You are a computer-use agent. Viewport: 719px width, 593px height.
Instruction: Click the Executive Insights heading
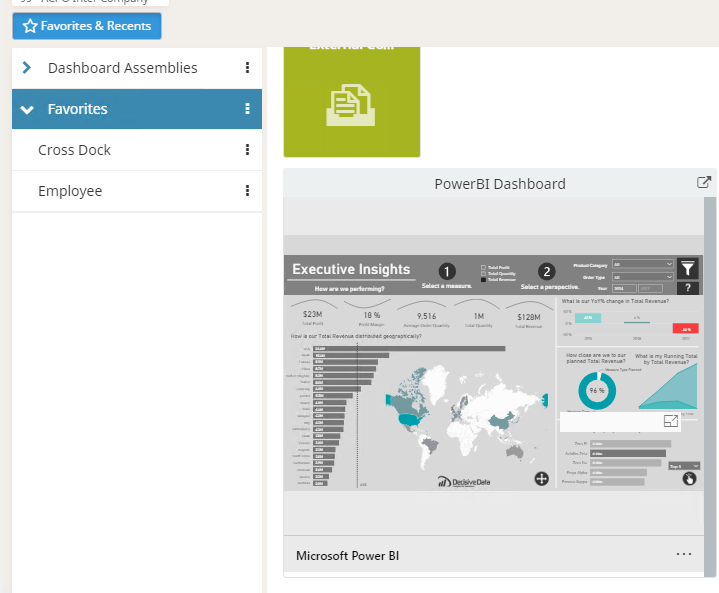351,269
